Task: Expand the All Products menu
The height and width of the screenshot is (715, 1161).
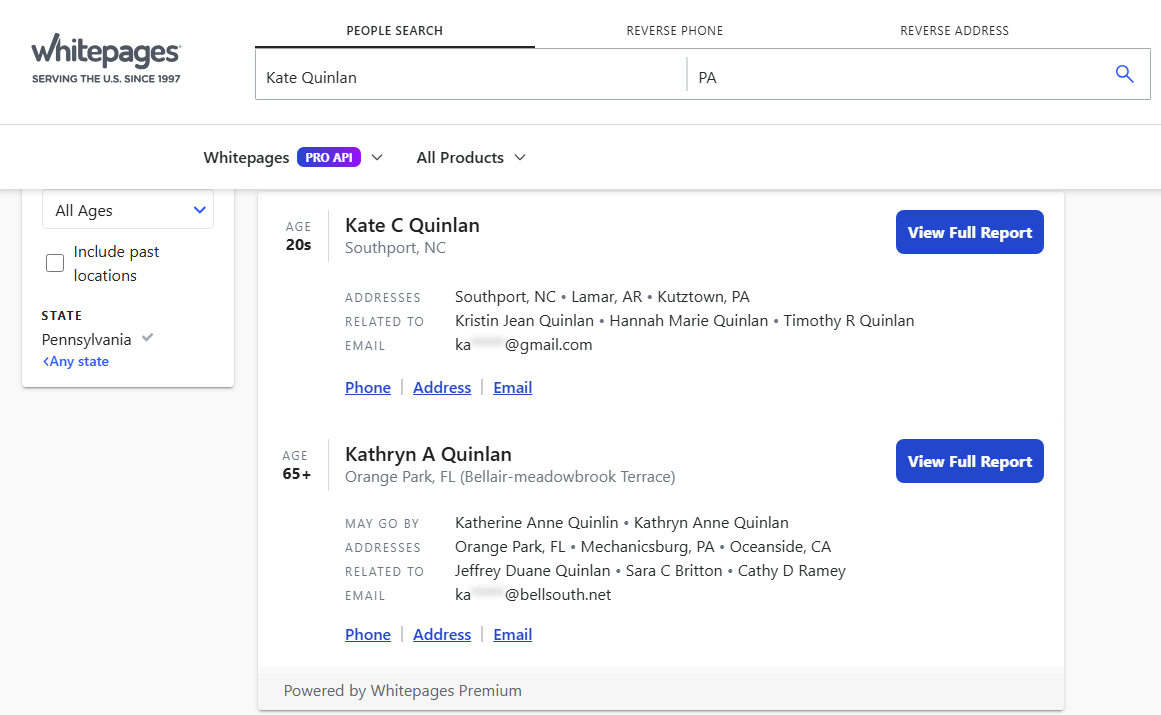Action: click(x=471, y=158)
